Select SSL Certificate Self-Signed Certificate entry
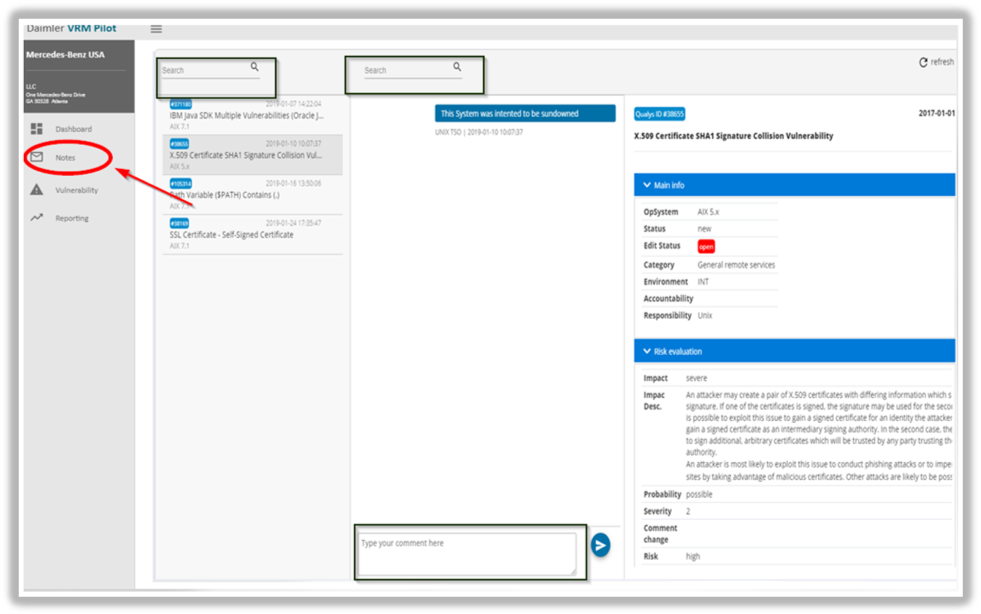 coord(232,235)
